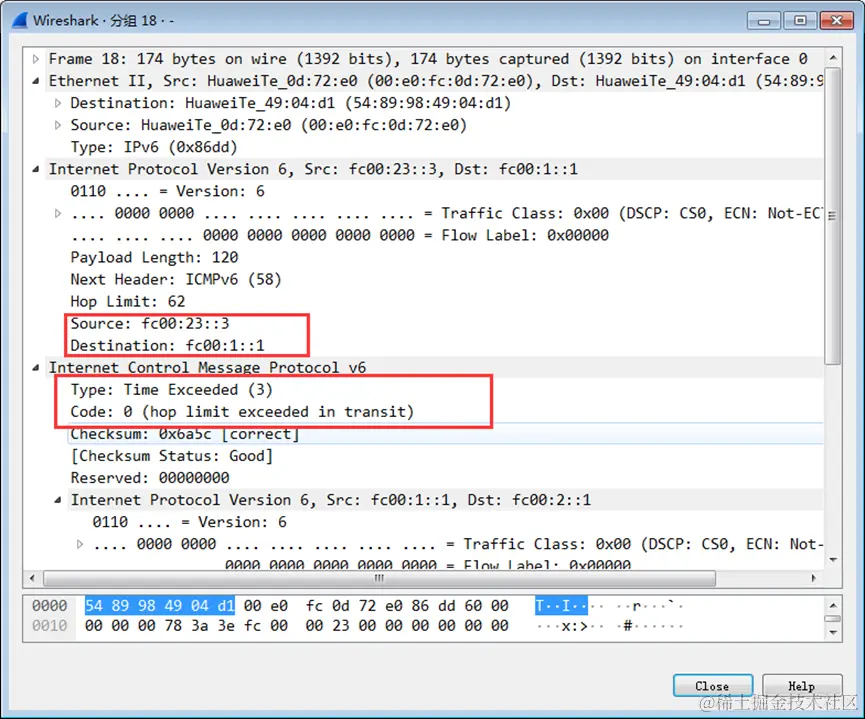865x719 pixels.
Task: Click hex offset 0010
Action: coord(49,626)
